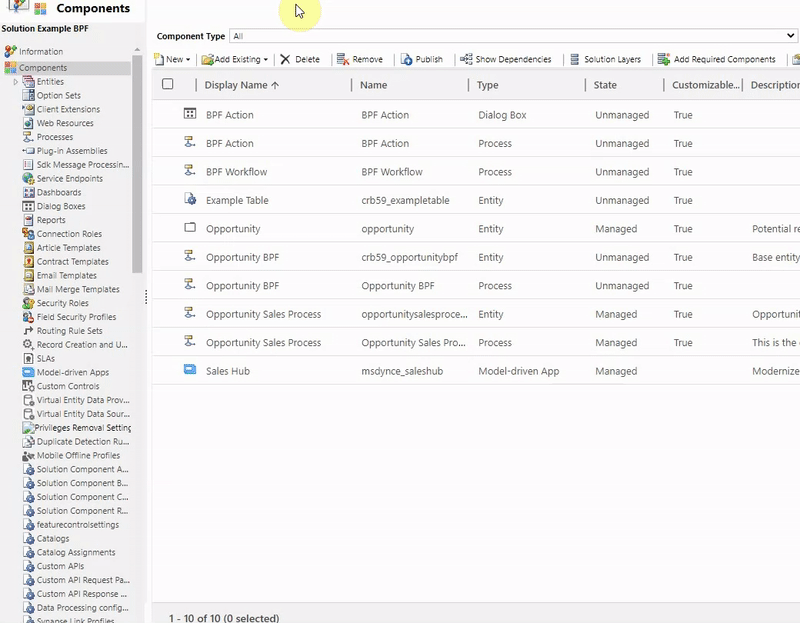Open the Component Type dropdown

(x=513, y=36)
